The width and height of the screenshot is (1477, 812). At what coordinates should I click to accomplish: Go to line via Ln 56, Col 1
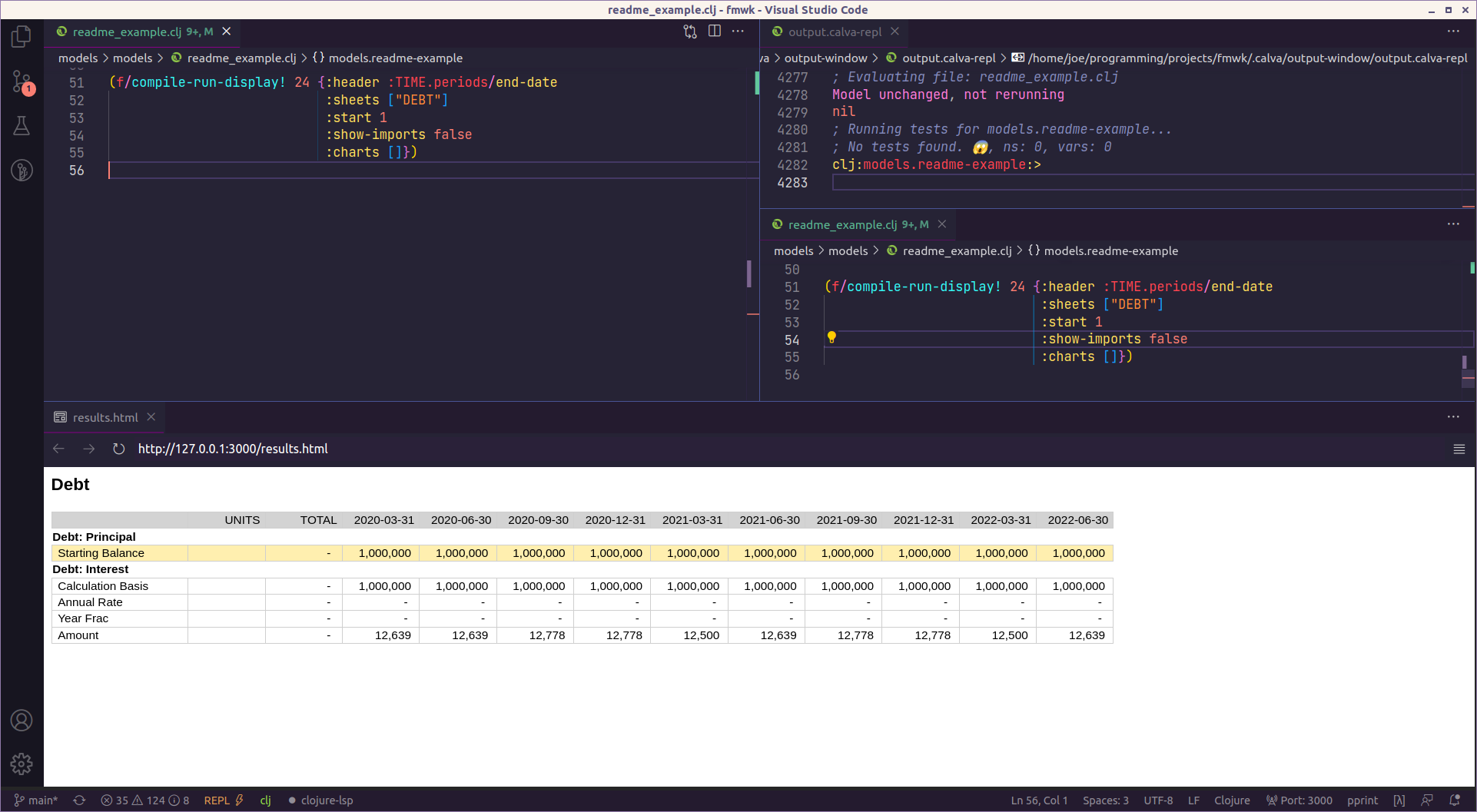point(1039,800)
